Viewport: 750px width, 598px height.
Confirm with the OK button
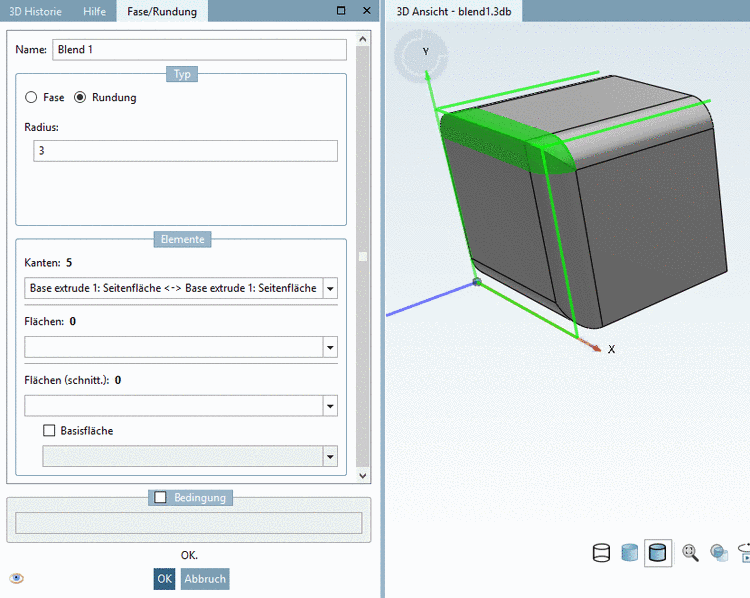coord(165,579)
